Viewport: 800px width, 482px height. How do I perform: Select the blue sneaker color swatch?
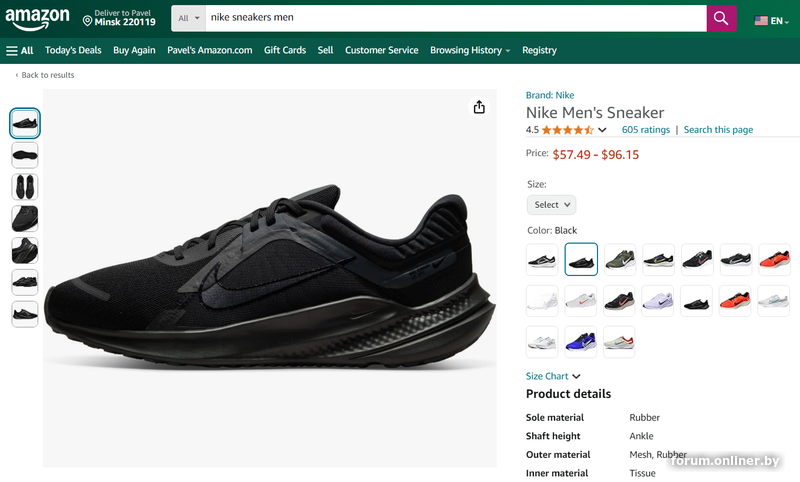click(x=581, y=342)
